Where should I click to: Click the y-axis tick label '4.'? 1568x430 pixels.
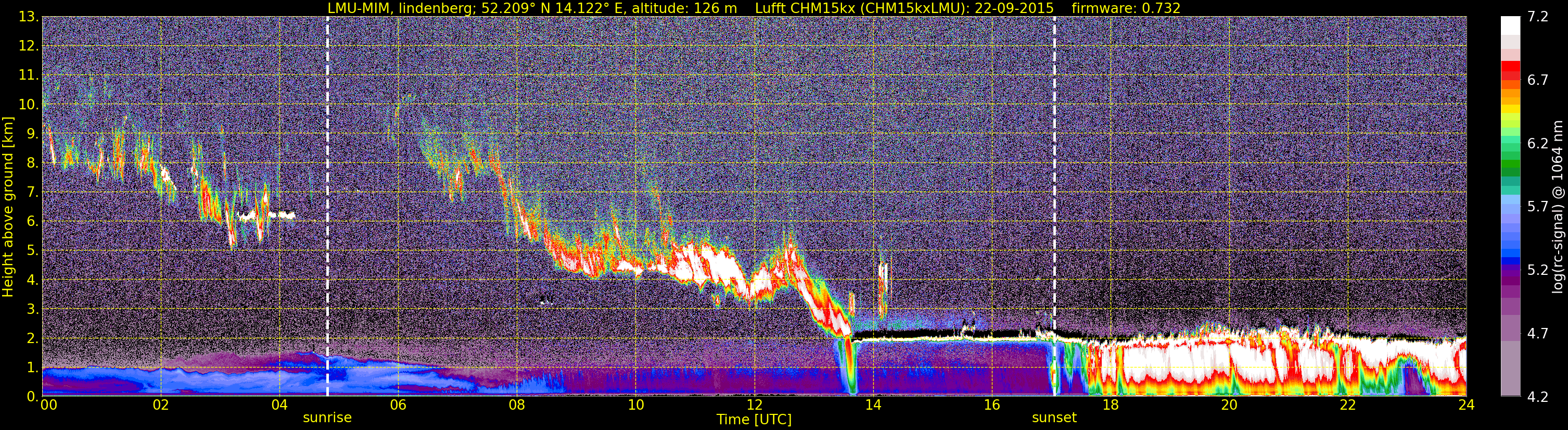32,280
